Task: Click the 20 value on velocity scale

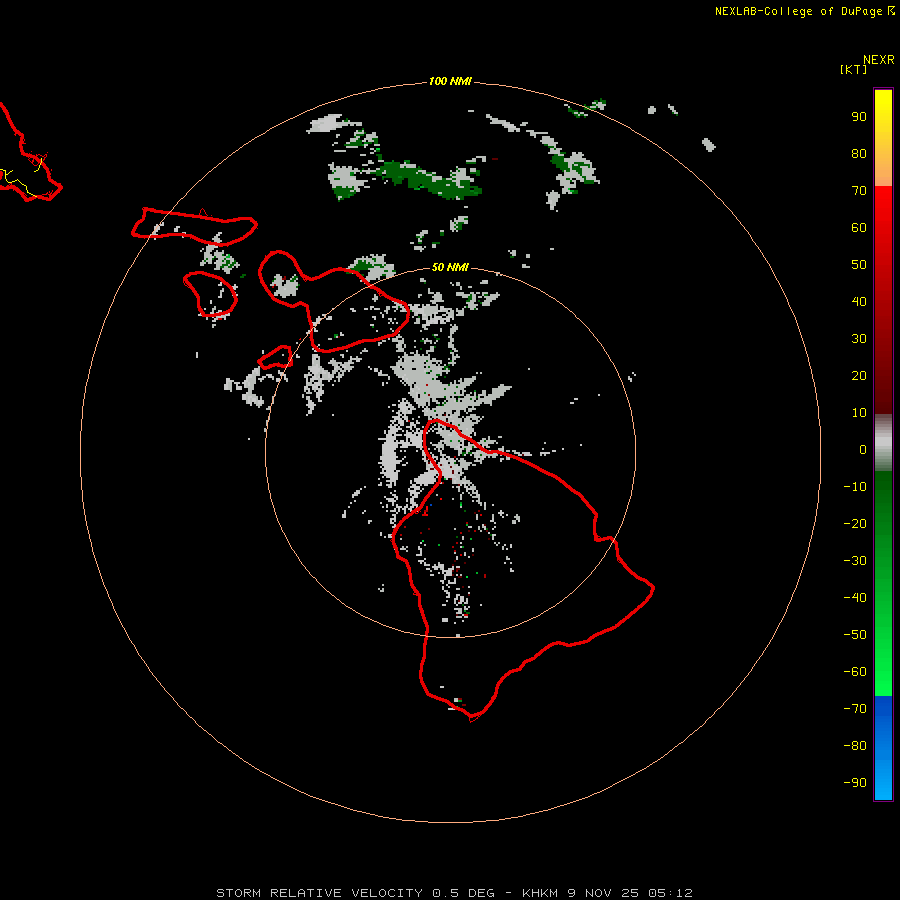Action: click(859, 376)
